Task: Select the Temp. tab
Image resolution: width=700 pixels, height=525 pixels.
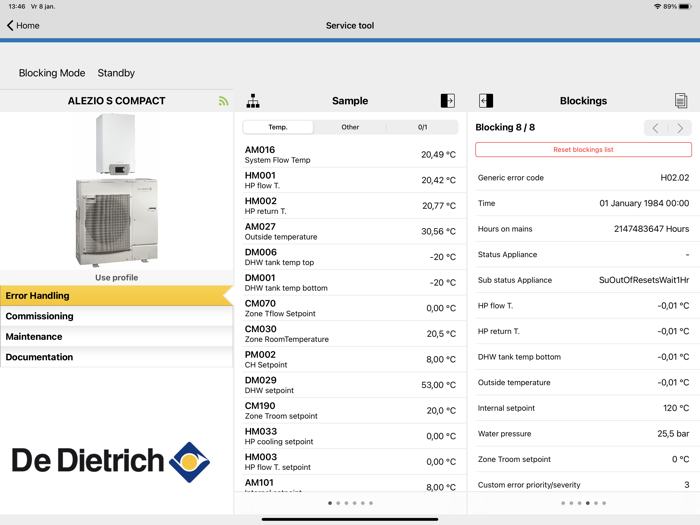Action: click(278, 127)
